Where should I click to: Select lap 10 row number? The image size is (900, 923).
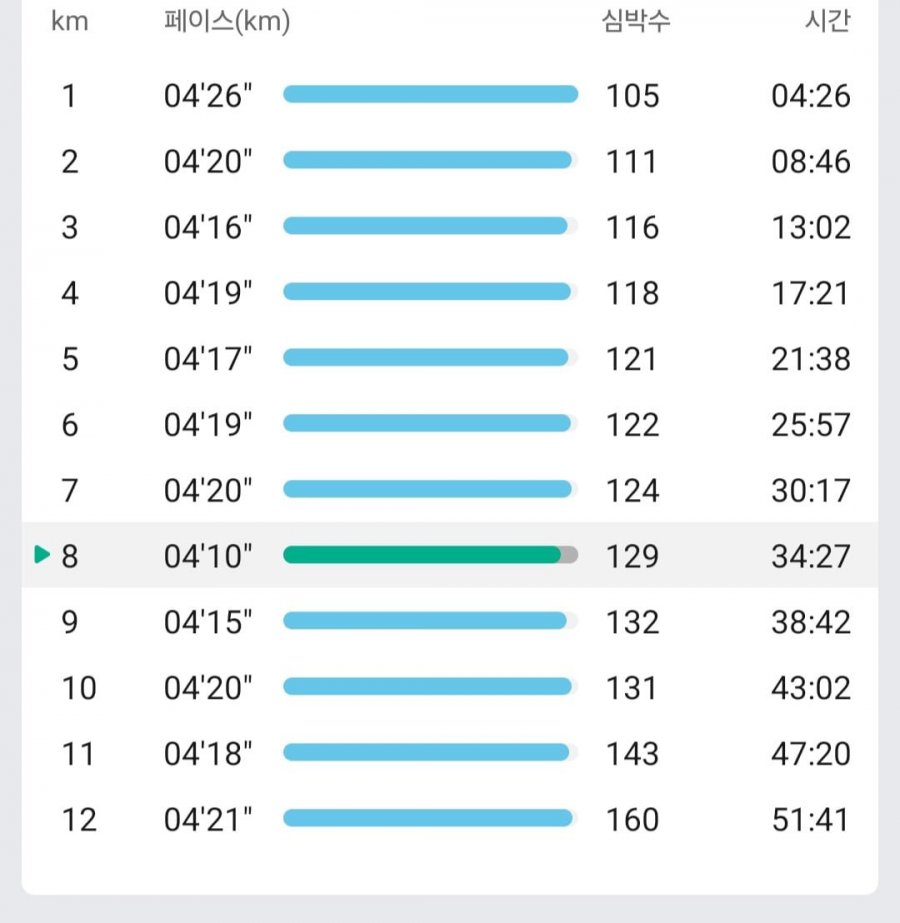point(79,688)
